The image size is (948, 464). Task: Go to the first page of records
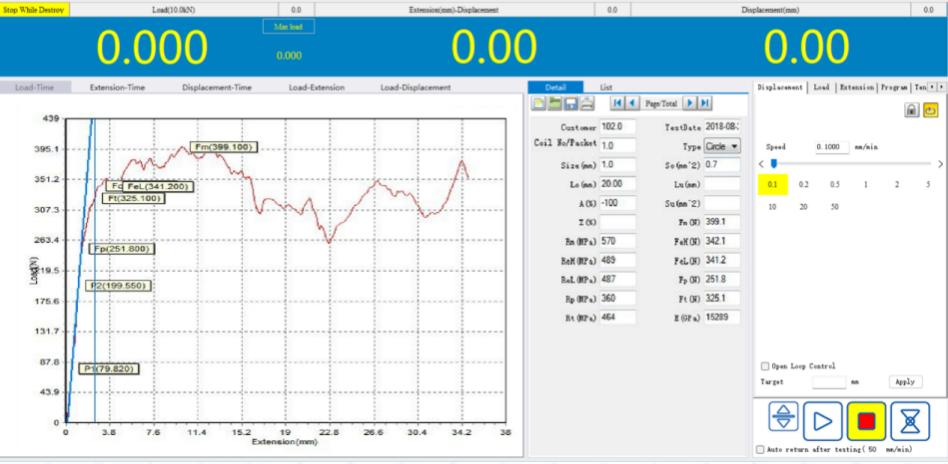[617, 103]
